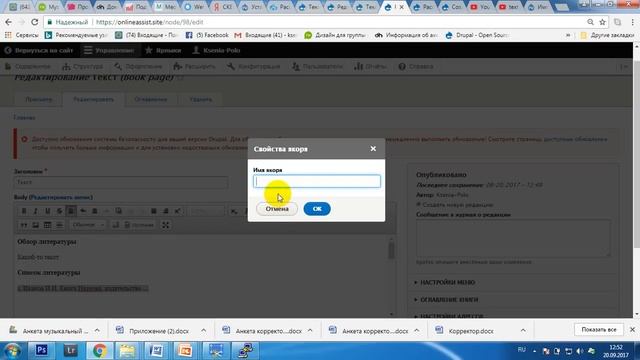Open the (5) Facebook bookmark
The image size is (640, 360).
pyautogui.click(x=207, y=35)
